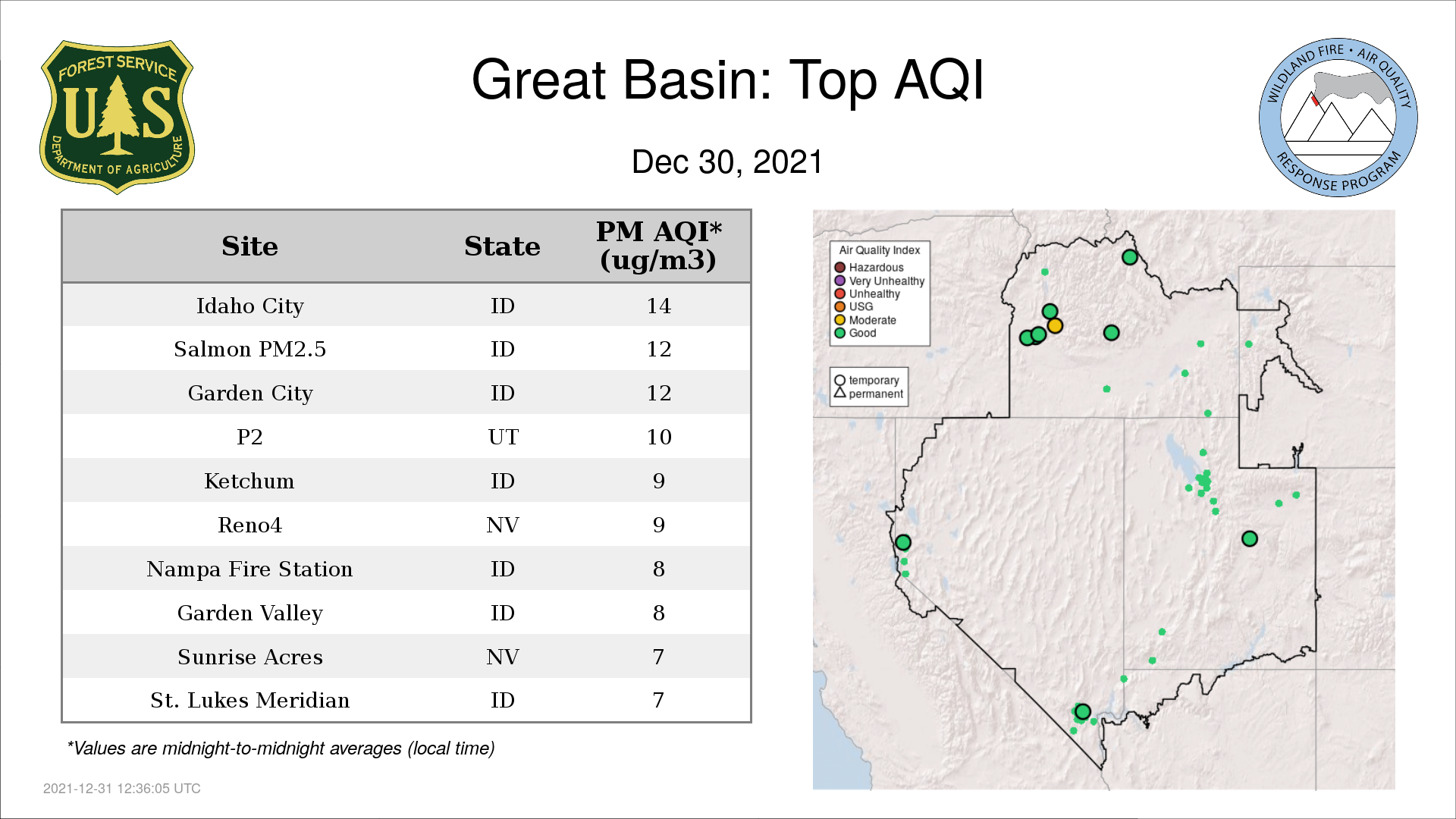Click the temporary circle symbol in legend
The width and height of the screenshot is (1456, 819).
(x=839, y=380)
